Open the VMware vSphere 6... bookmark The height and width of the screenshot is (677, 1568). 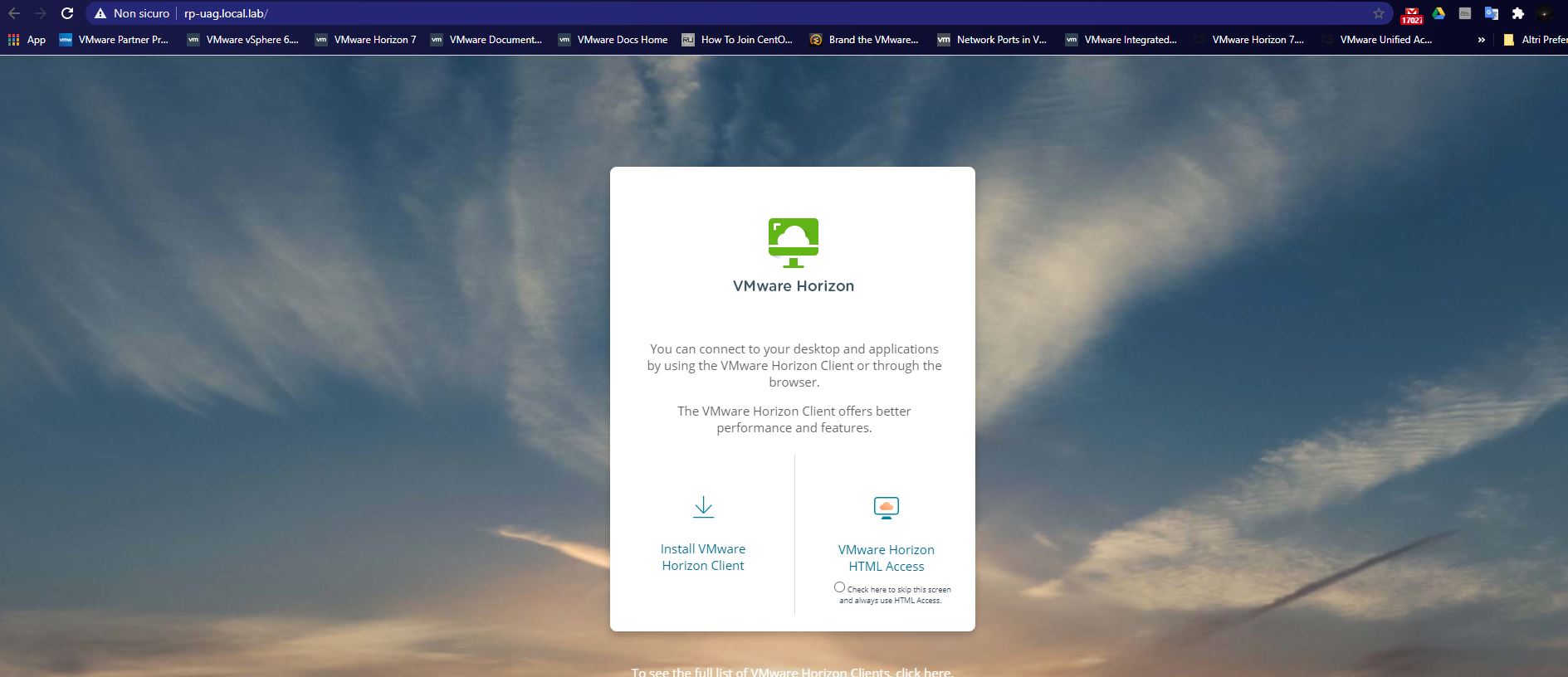242,39
